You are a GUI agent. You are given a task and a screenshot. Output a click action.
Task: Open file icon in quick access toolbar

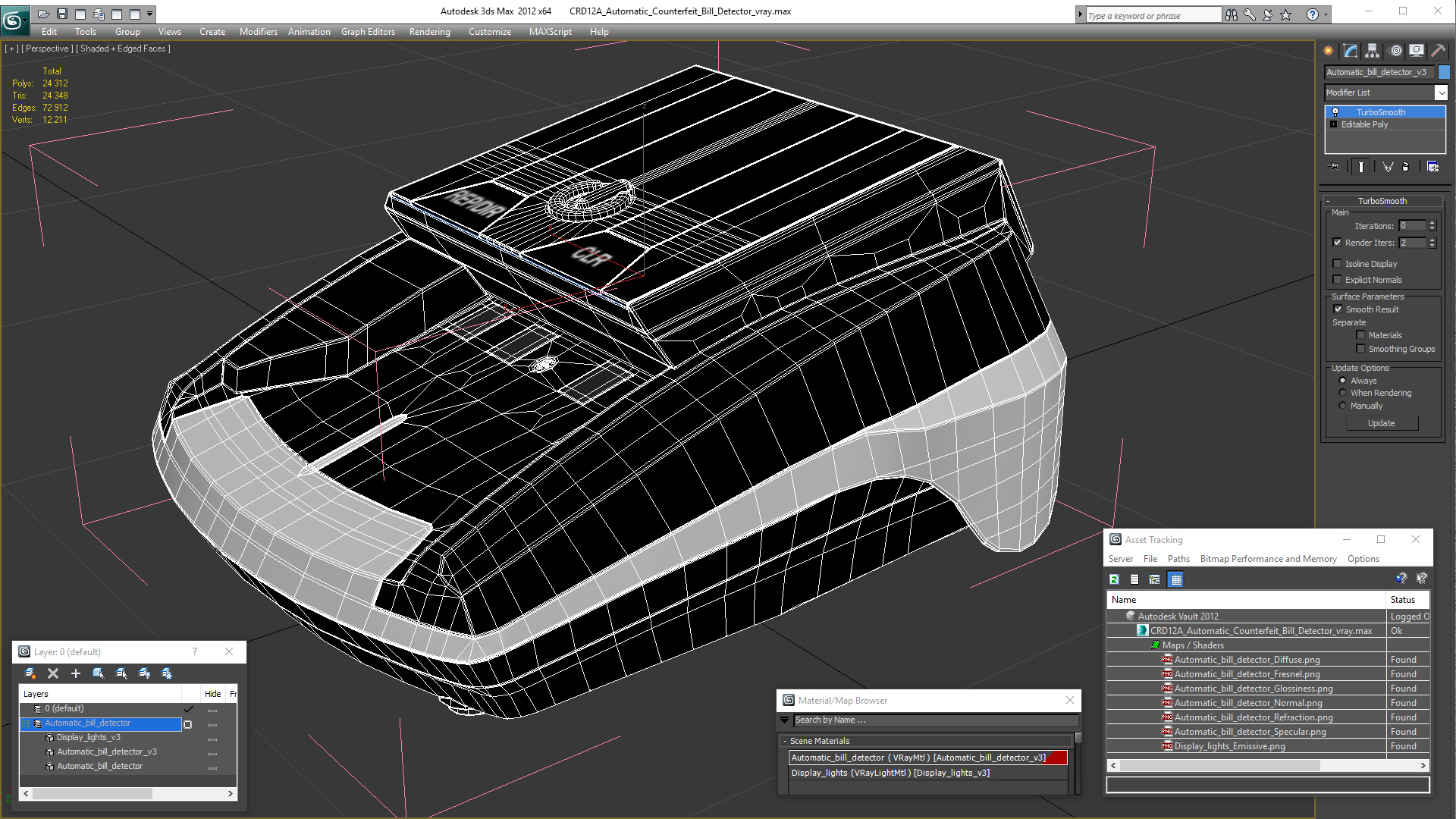coord(44,14)
